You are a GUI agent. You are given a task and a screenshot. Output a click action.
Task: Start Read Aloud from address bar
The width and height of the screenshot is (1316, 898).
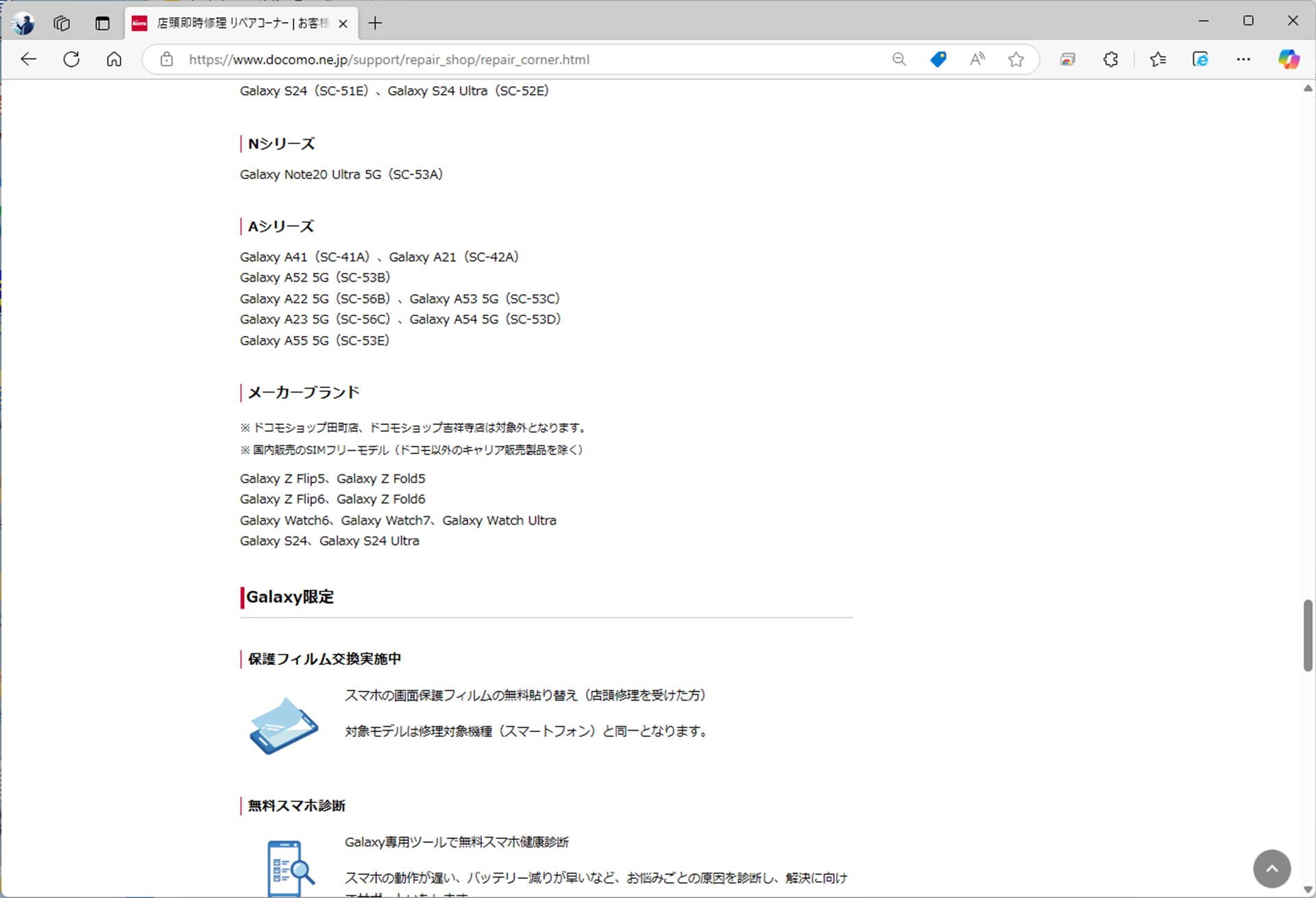pos(977,60)
